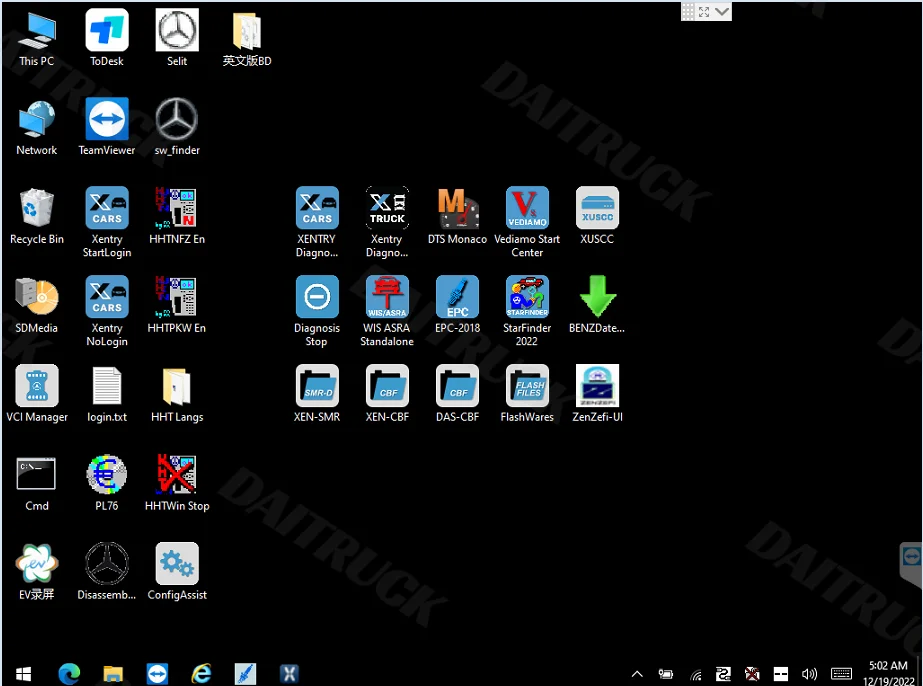
Task: Open the HHT Langs folder
Action: (x=177, y=393)
